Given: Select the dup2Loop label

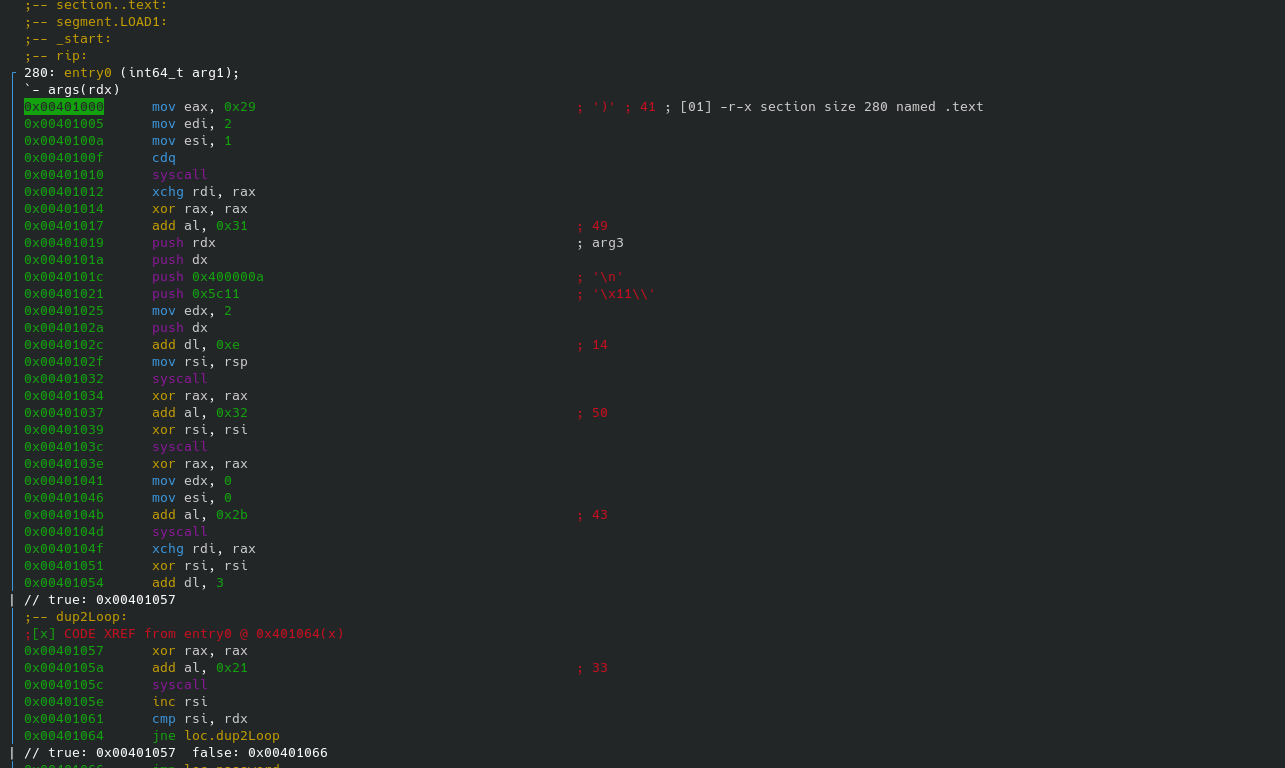Looking at the screenshot, I should click(92, 616).
